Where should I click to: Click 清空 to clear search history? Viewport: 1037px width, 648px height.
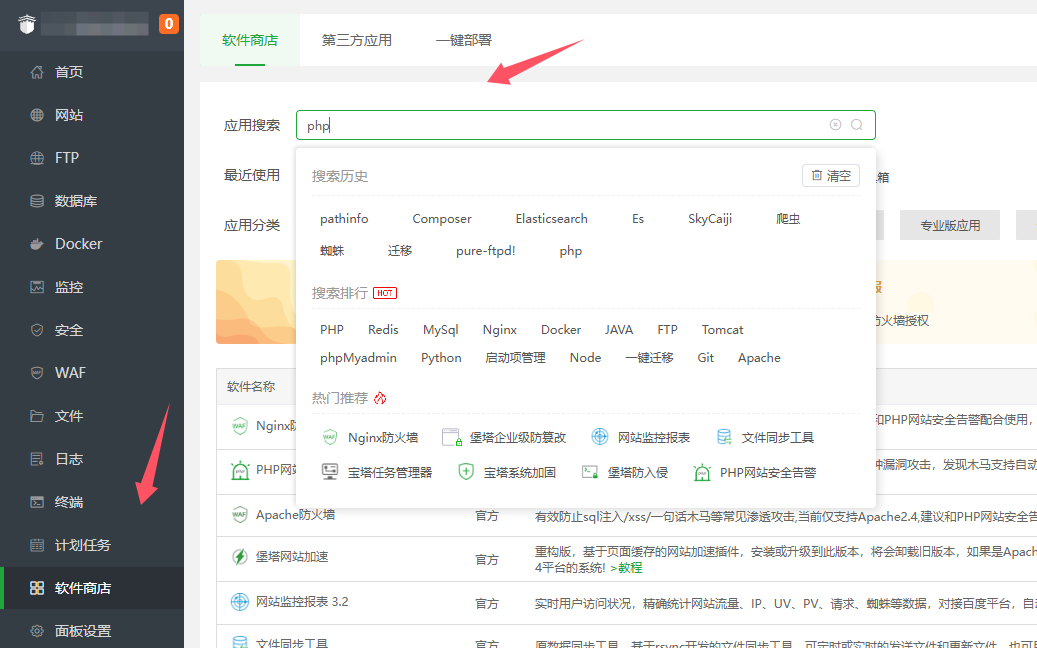tap(831, 176)
